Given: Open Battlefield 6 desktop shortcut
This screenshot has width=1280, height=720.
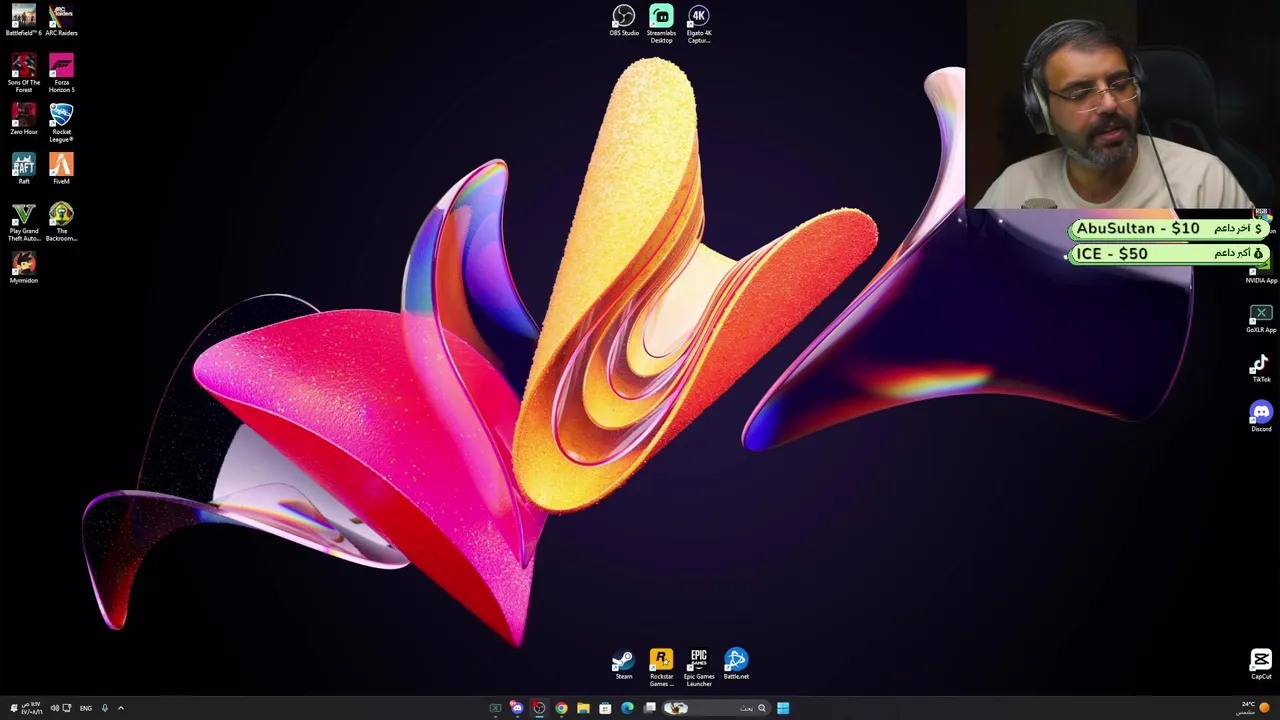Looking at the screenshot, I should pyautogui.click(x=23, y=21).
